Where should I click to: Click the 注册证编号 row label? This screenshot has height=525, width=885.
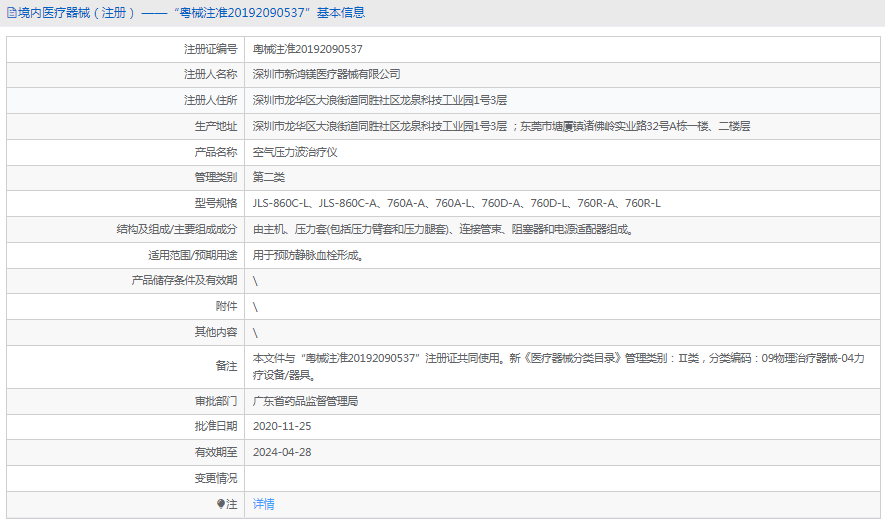(211, 49)
